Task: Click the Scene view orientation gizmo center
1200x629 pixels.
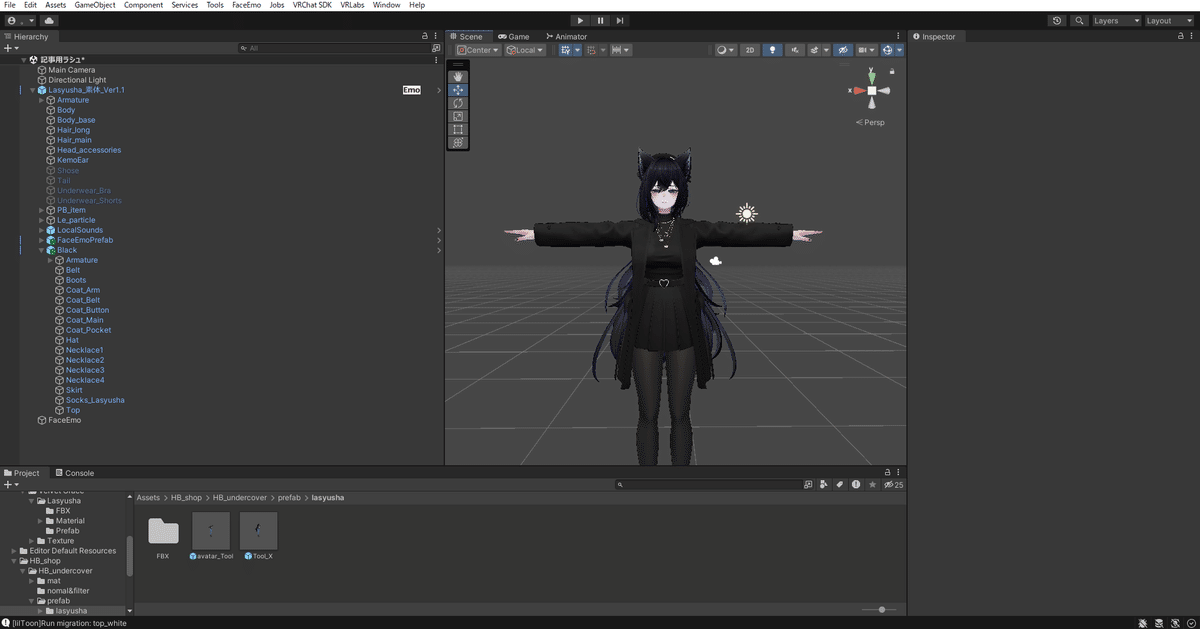Action: click(x=872, y=91)
